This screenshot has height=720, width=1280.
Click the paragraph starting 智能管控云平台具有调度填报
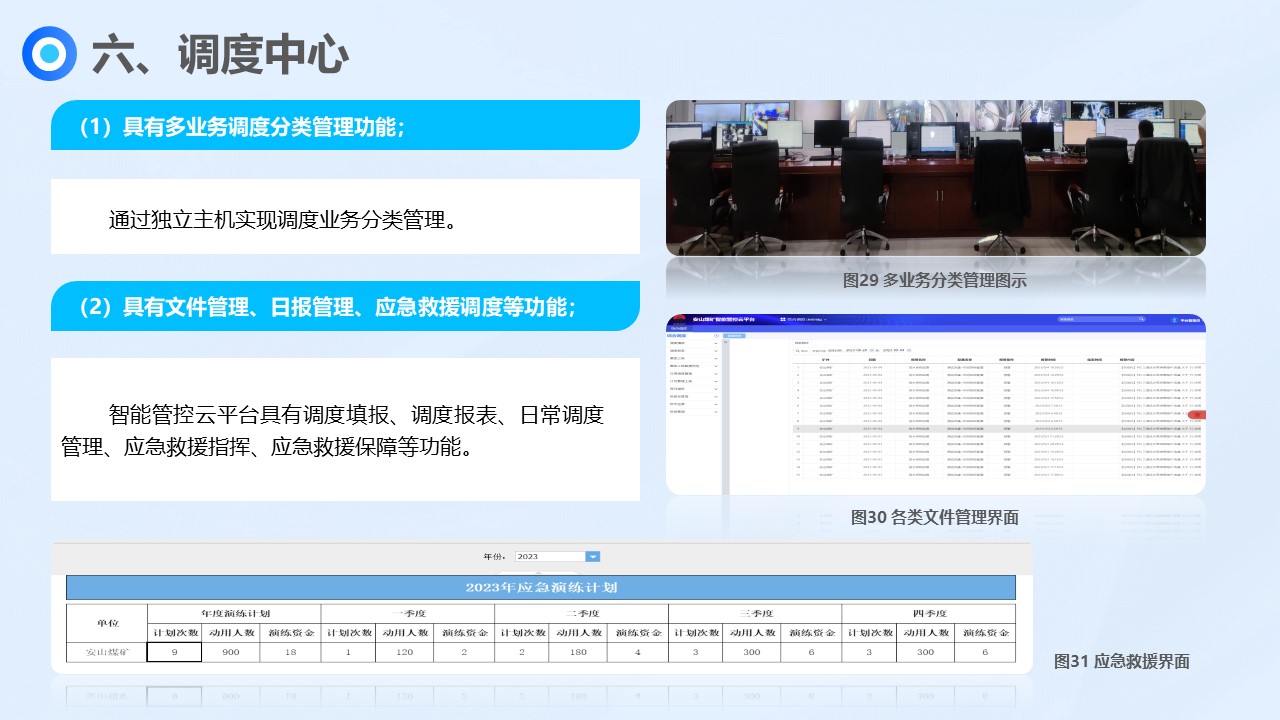click(333, 430)
